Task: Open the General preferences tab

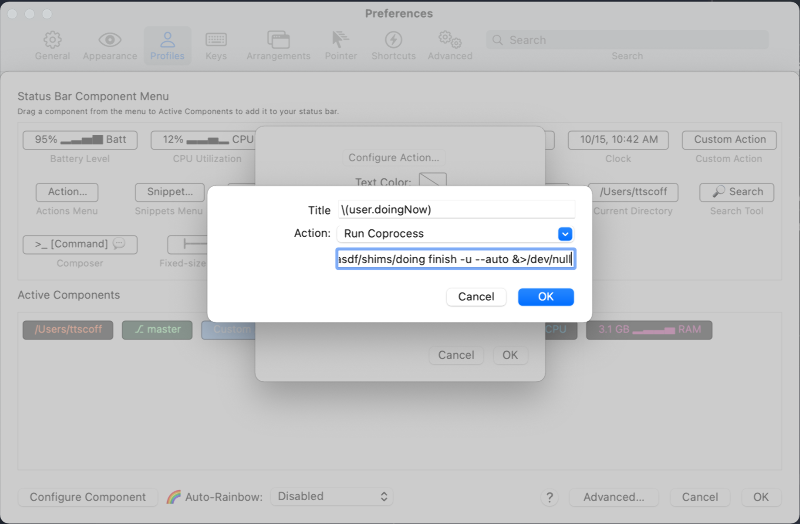Action: 52,45
